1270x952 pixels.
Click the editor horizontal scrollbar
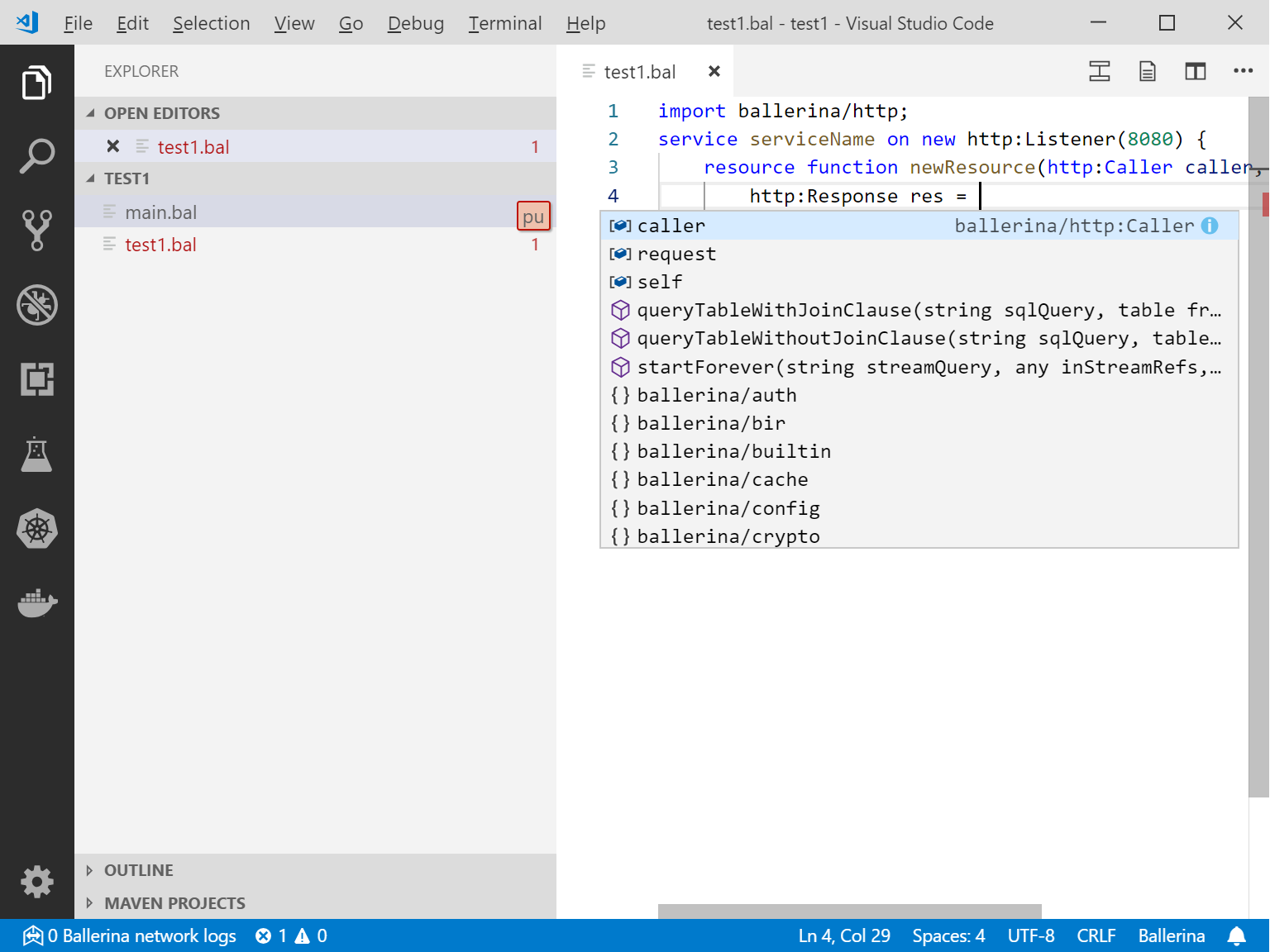coord(849,912)
